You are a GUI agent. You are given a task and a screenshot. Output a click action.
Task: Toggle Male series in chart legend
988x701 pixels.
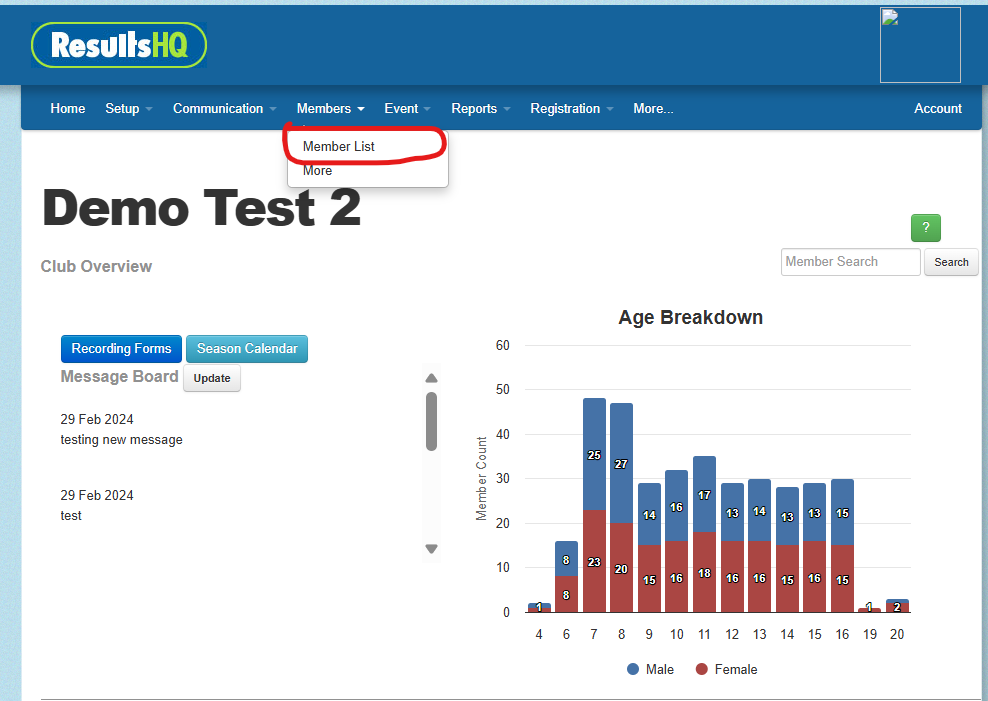(650, 669)
